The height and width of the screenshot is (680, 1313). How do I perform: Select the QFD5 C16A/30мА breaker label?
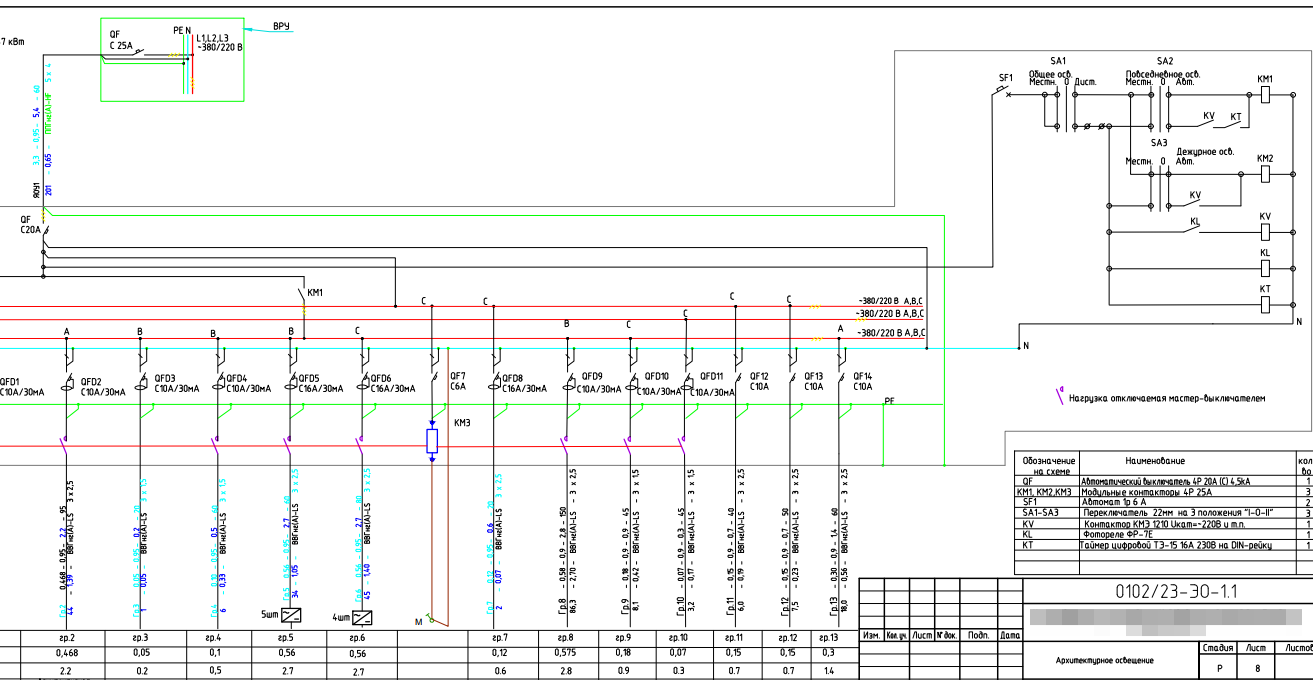pos(320,383)
